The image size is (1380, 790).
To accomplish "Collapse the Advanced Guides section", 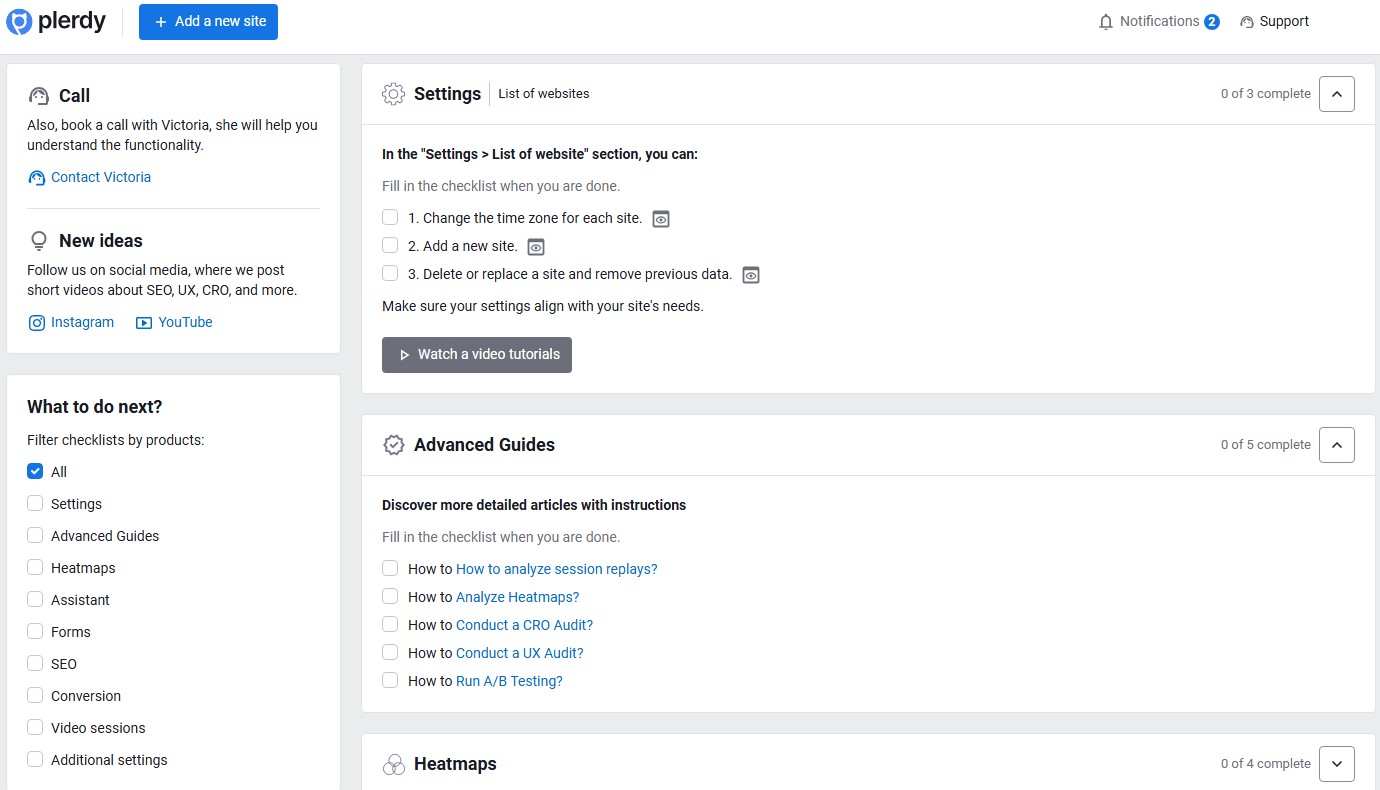I will pos(1337,444).
